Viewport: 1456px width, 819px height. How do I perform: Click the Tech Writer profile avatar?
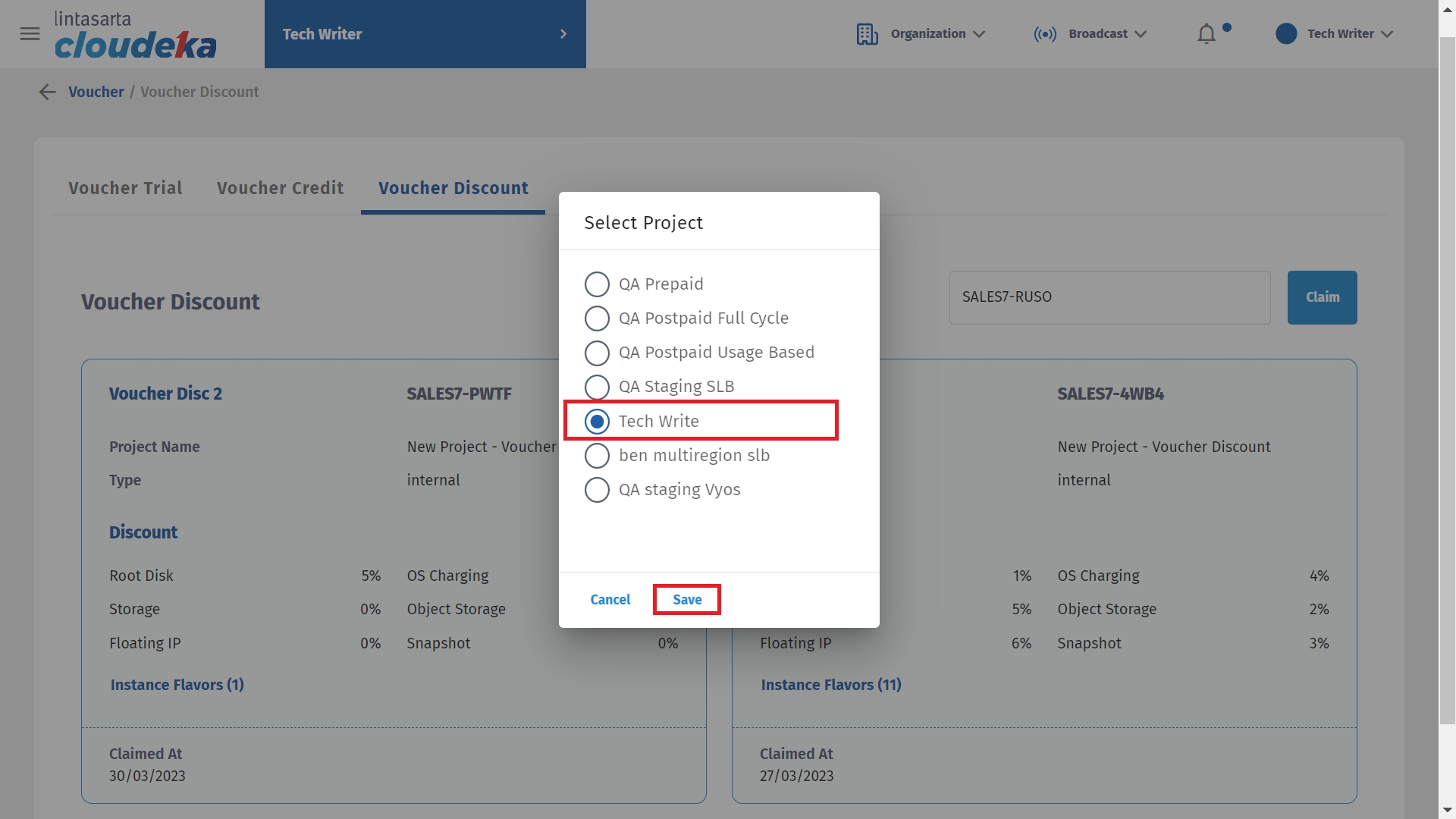click(1286, 34)
